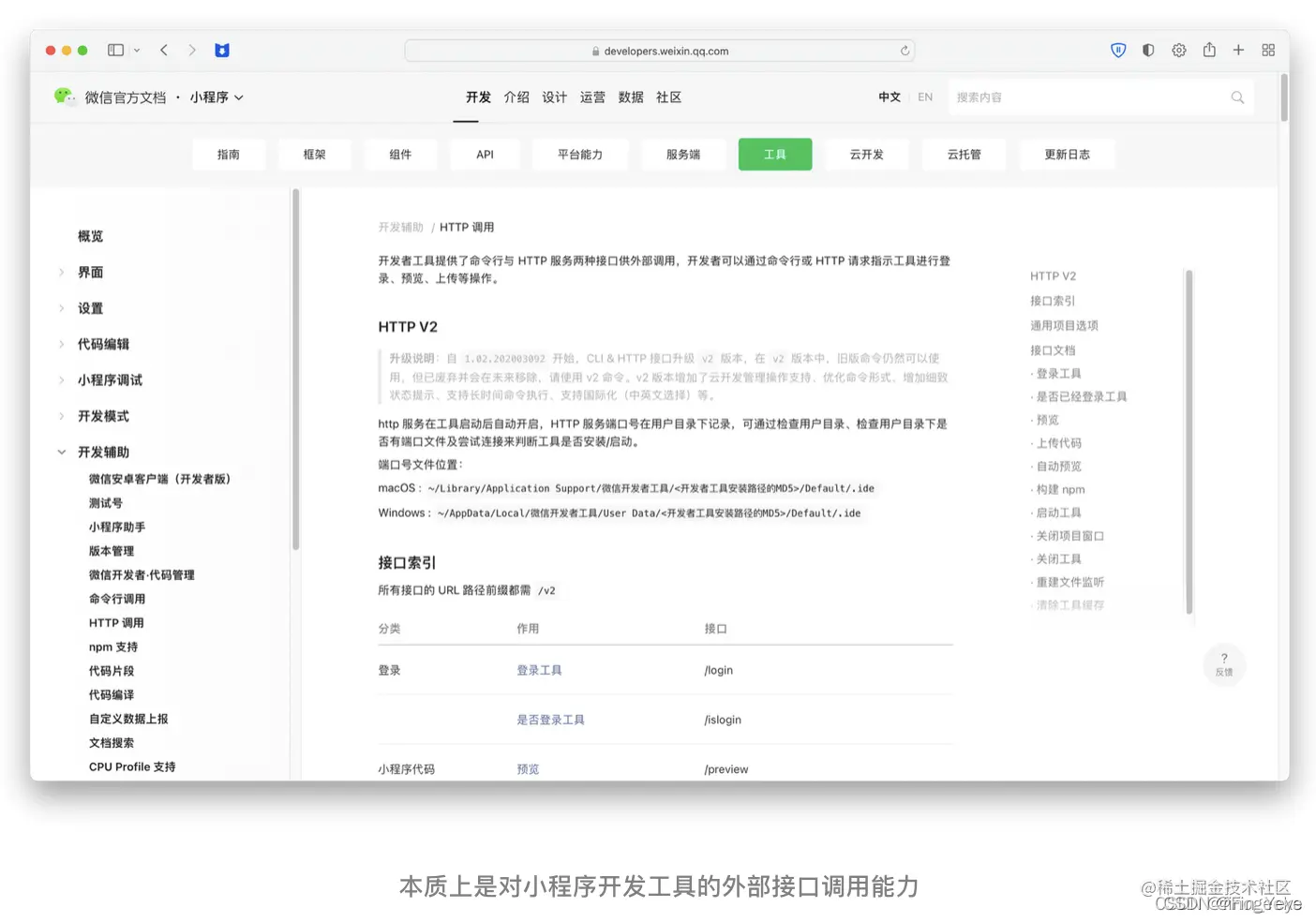Open the 平台能力 category button
Screen dimensions: 1316x922
tap(580, 155)
